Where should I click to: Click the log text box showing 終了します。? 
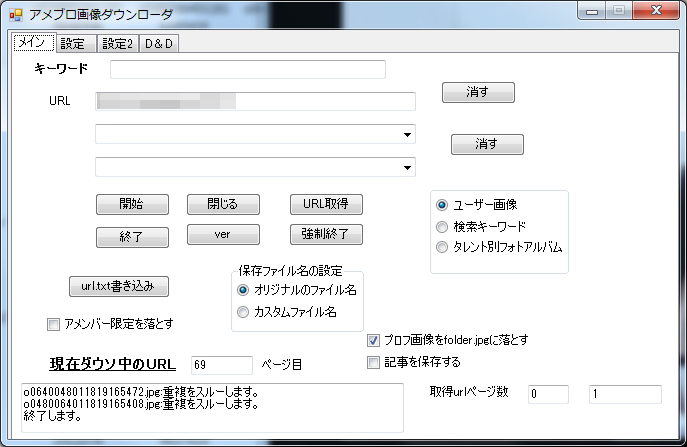pyautogui.click(x=212, y=408)
